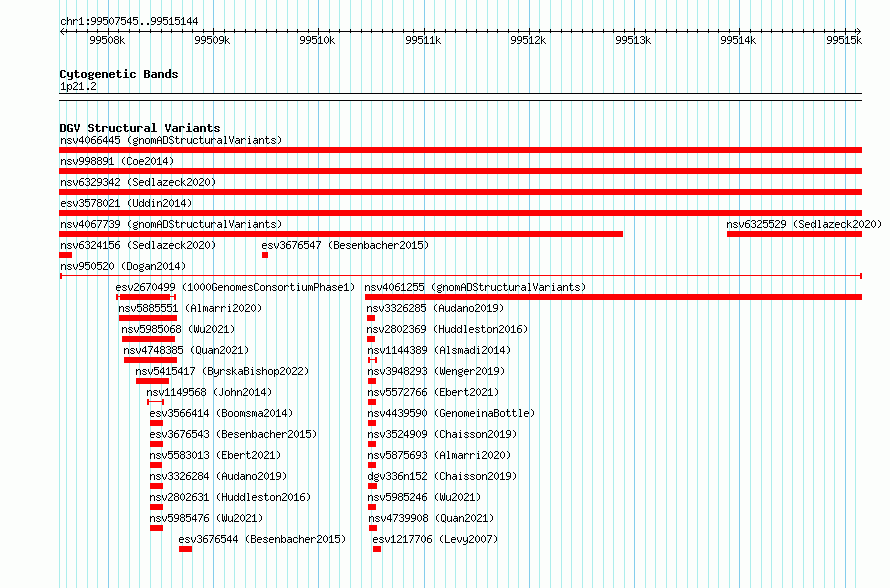Click the red bar under esv2670499
The width and height of the screenshot is (890, 588).
[146, 297]
